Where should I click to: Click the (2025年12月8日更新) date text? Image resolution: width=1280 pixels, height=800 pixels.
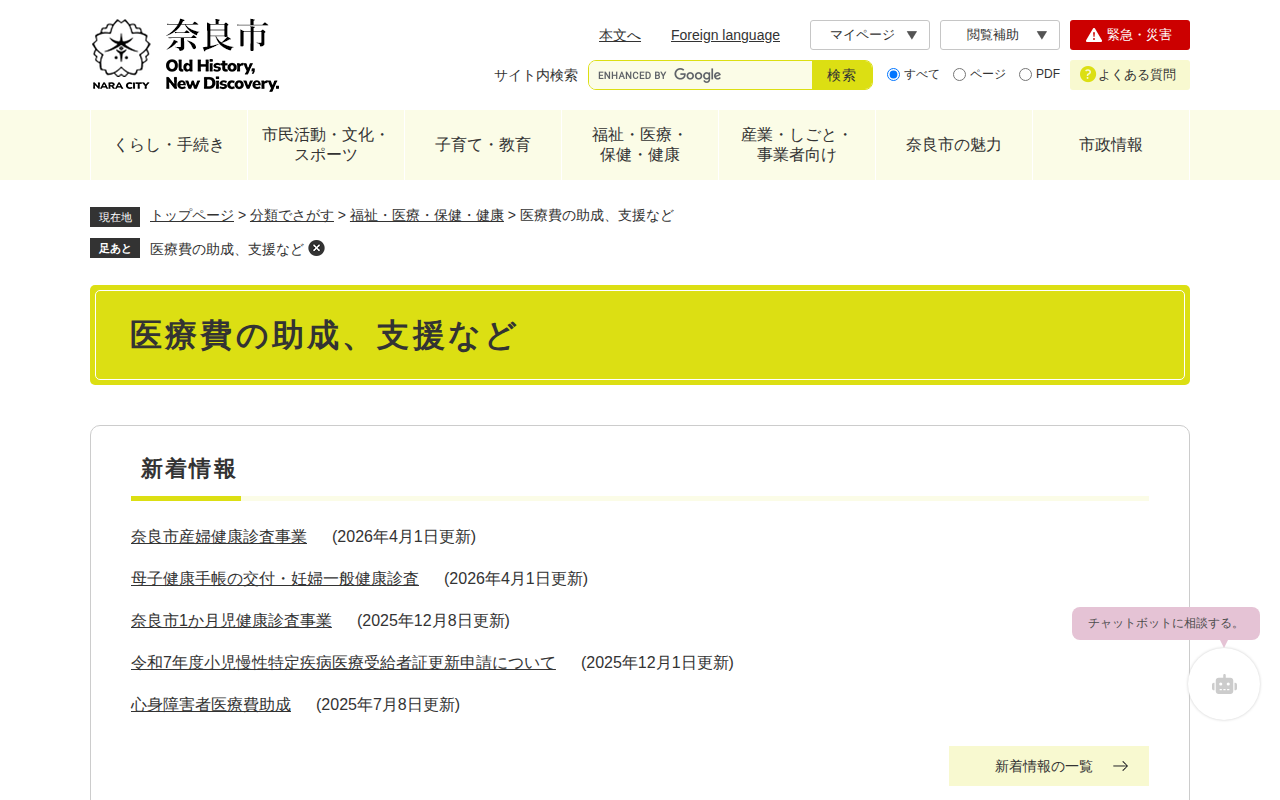coord(433,621)
